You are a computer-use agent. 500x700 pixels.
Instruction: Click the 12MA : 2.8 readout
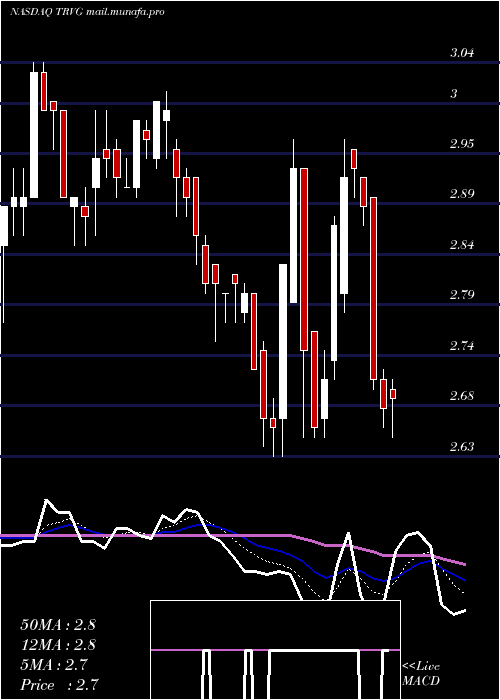pos(58,645)
